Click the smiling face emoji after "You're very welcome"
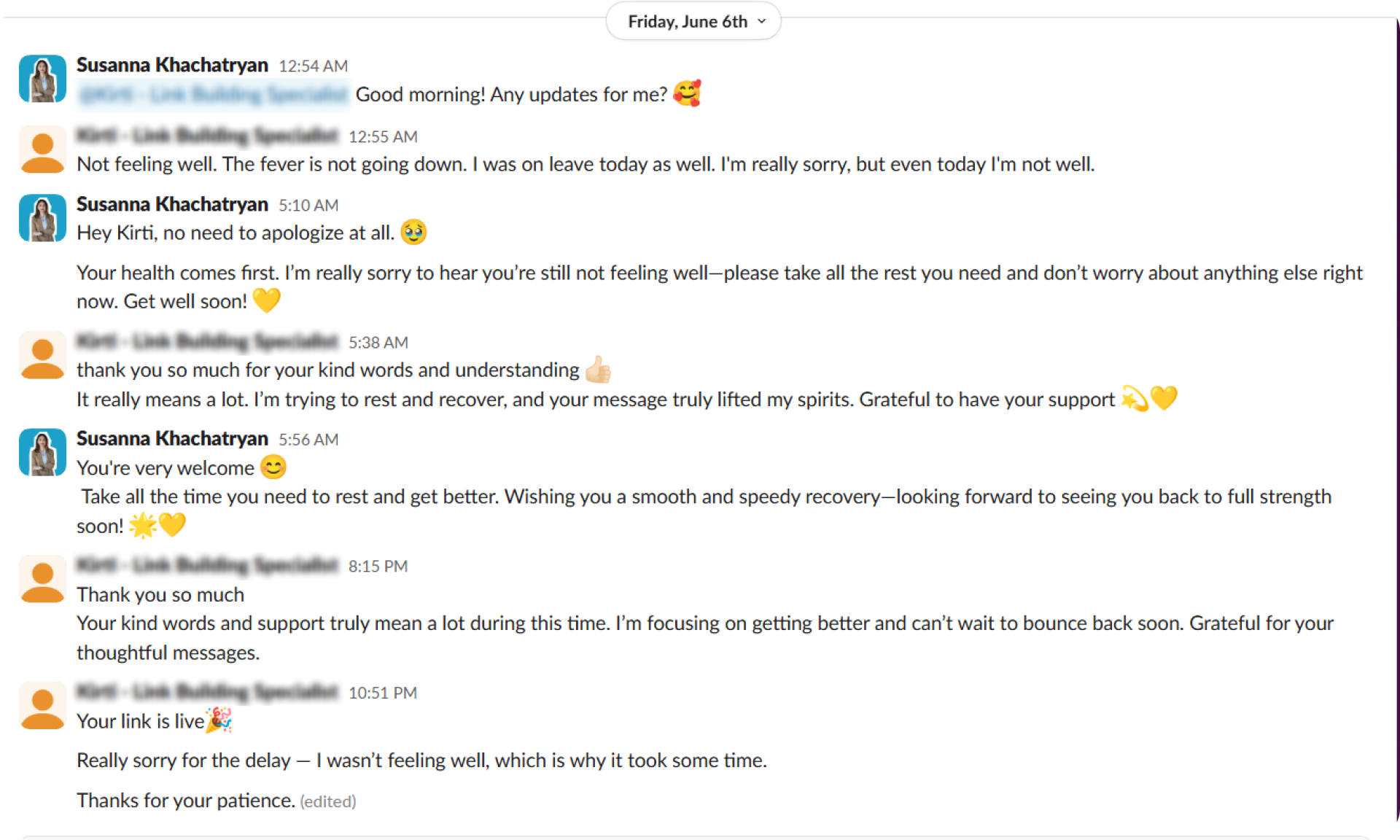 [273, 467]
